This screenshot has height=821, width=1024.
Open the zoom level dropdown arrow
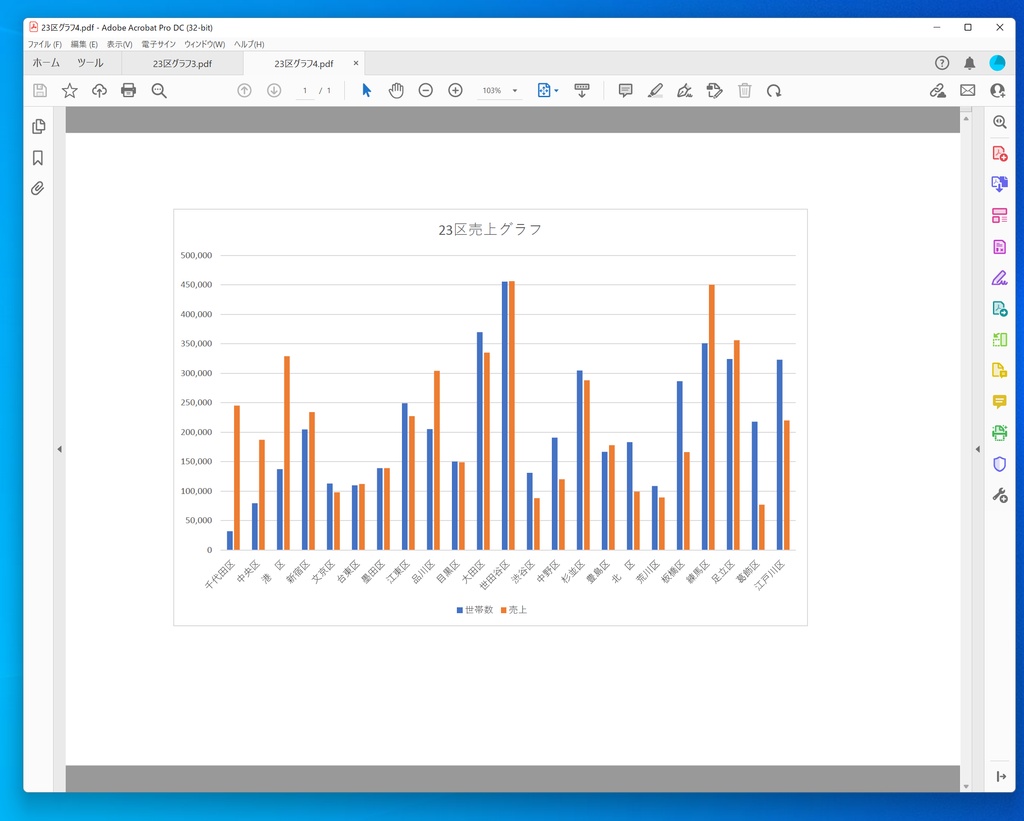(x=515, y=91)
